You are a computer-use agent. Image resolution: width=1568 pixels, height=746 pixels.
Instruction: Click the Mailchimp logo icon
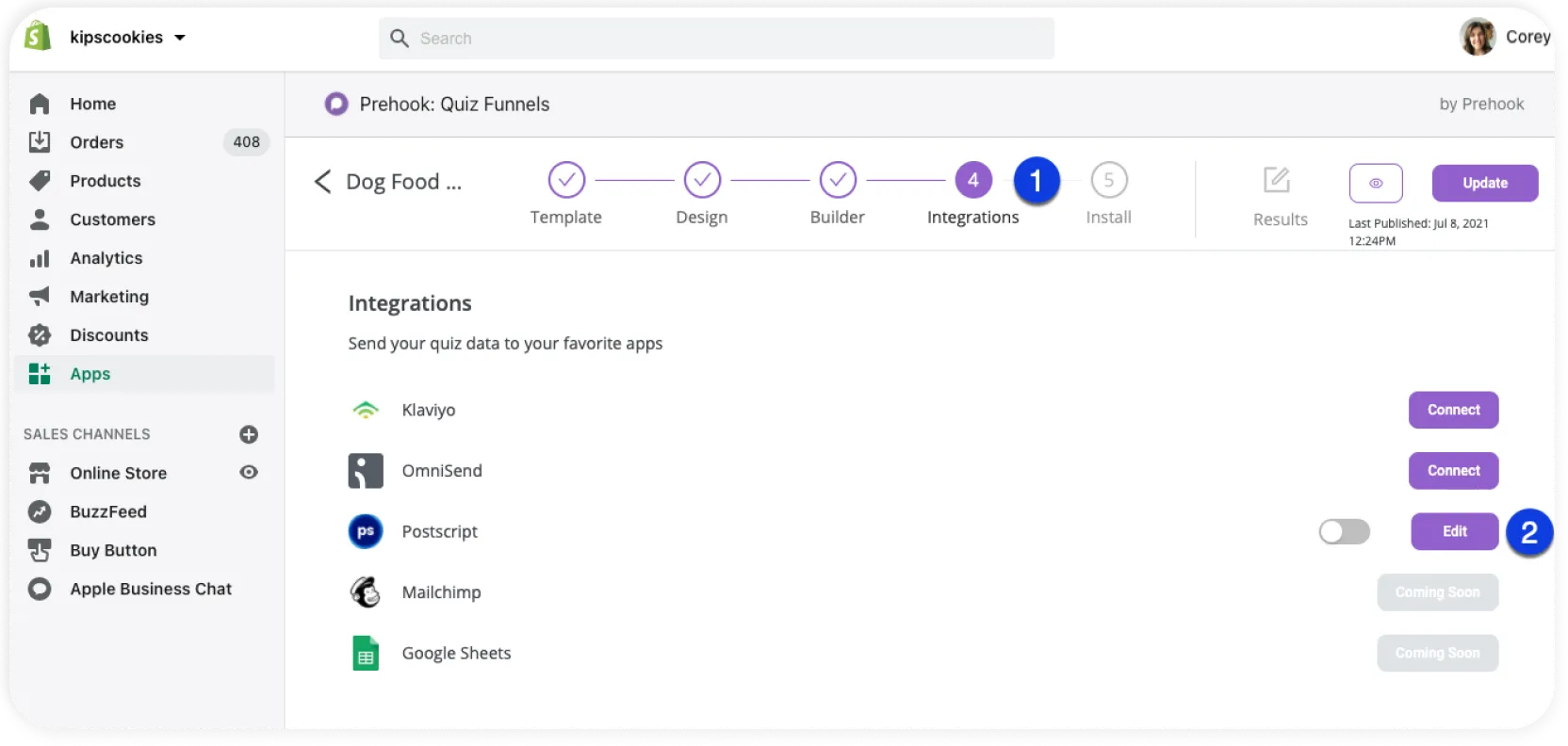click(x=366, y=592)
